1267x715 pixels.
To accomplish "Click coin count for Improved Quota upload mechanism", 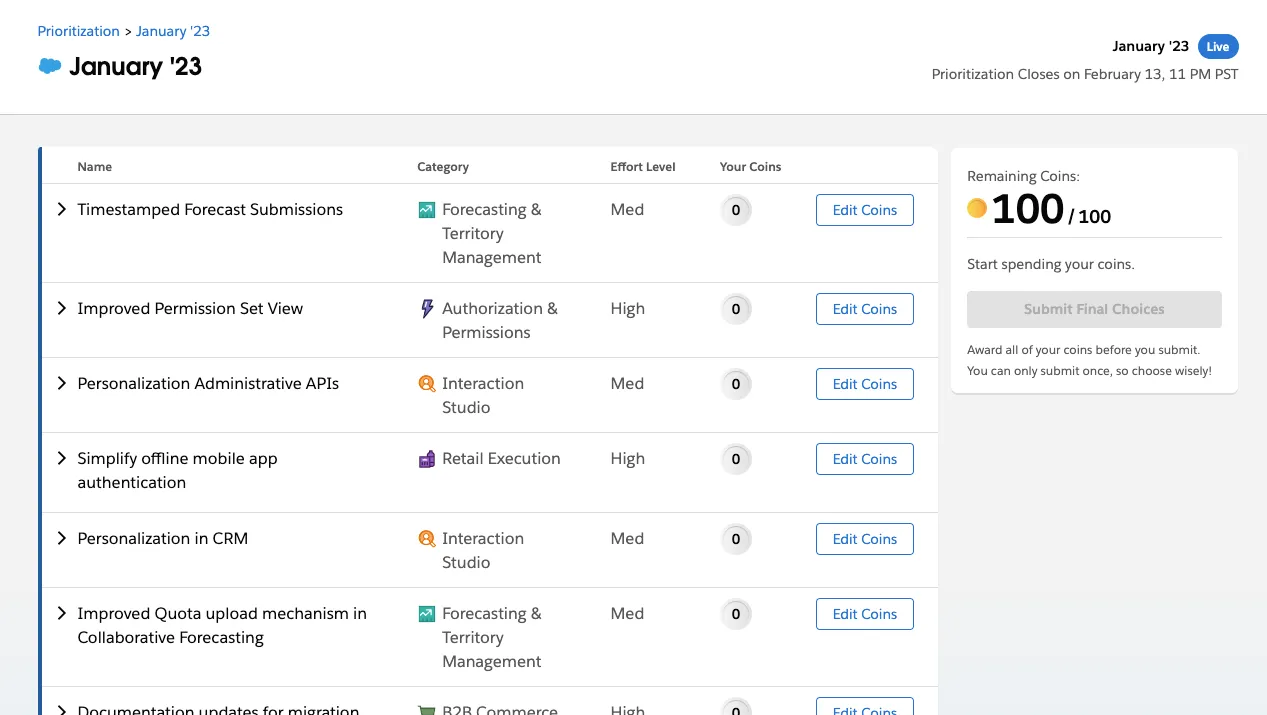I will click(736, 614).
